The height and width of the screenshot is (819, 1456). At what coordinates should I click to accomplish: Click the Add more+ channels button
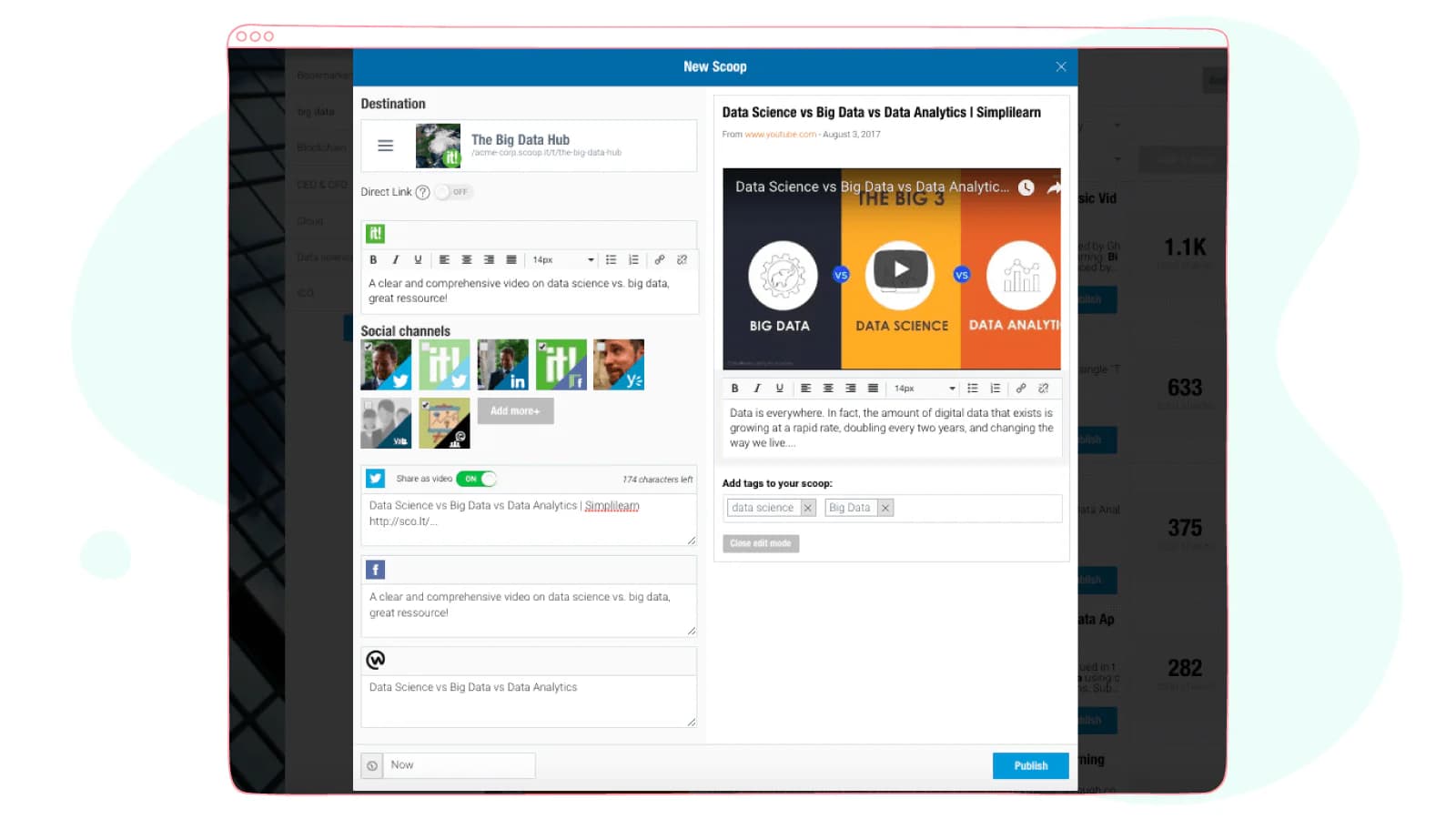pyautogui.click(x=515, y=411)
